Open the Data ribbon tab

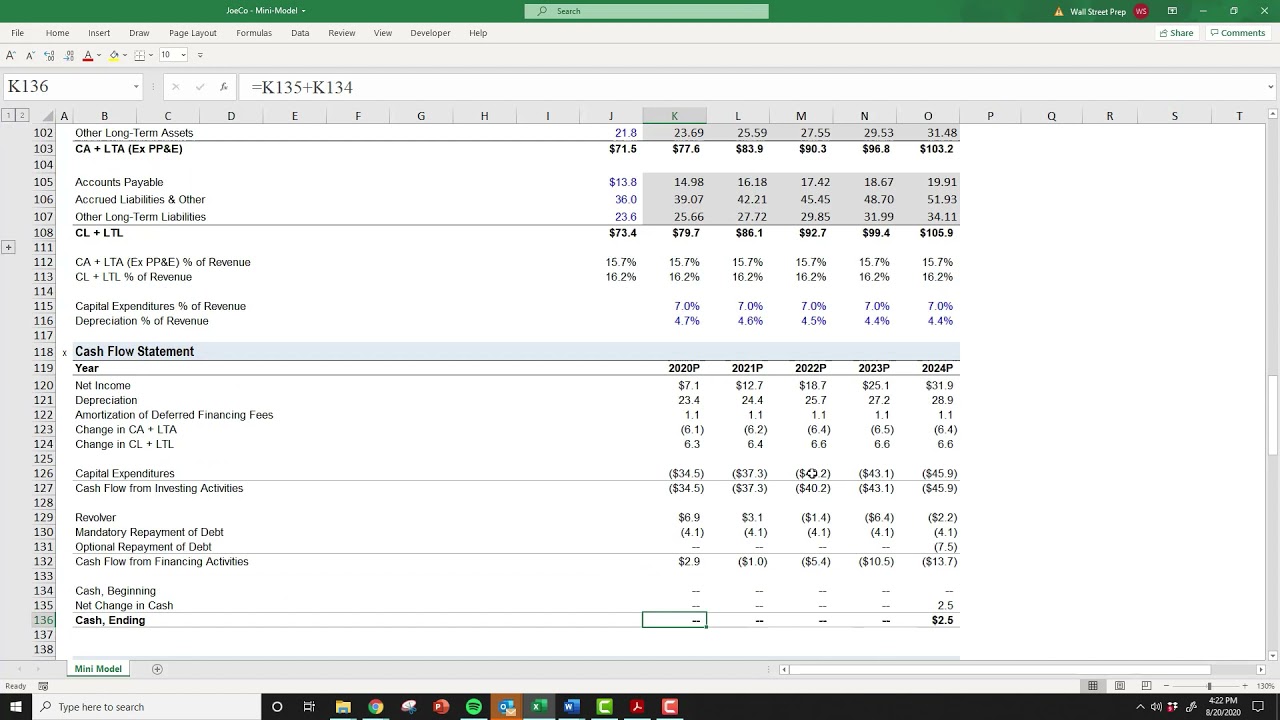tap(300, 33)
